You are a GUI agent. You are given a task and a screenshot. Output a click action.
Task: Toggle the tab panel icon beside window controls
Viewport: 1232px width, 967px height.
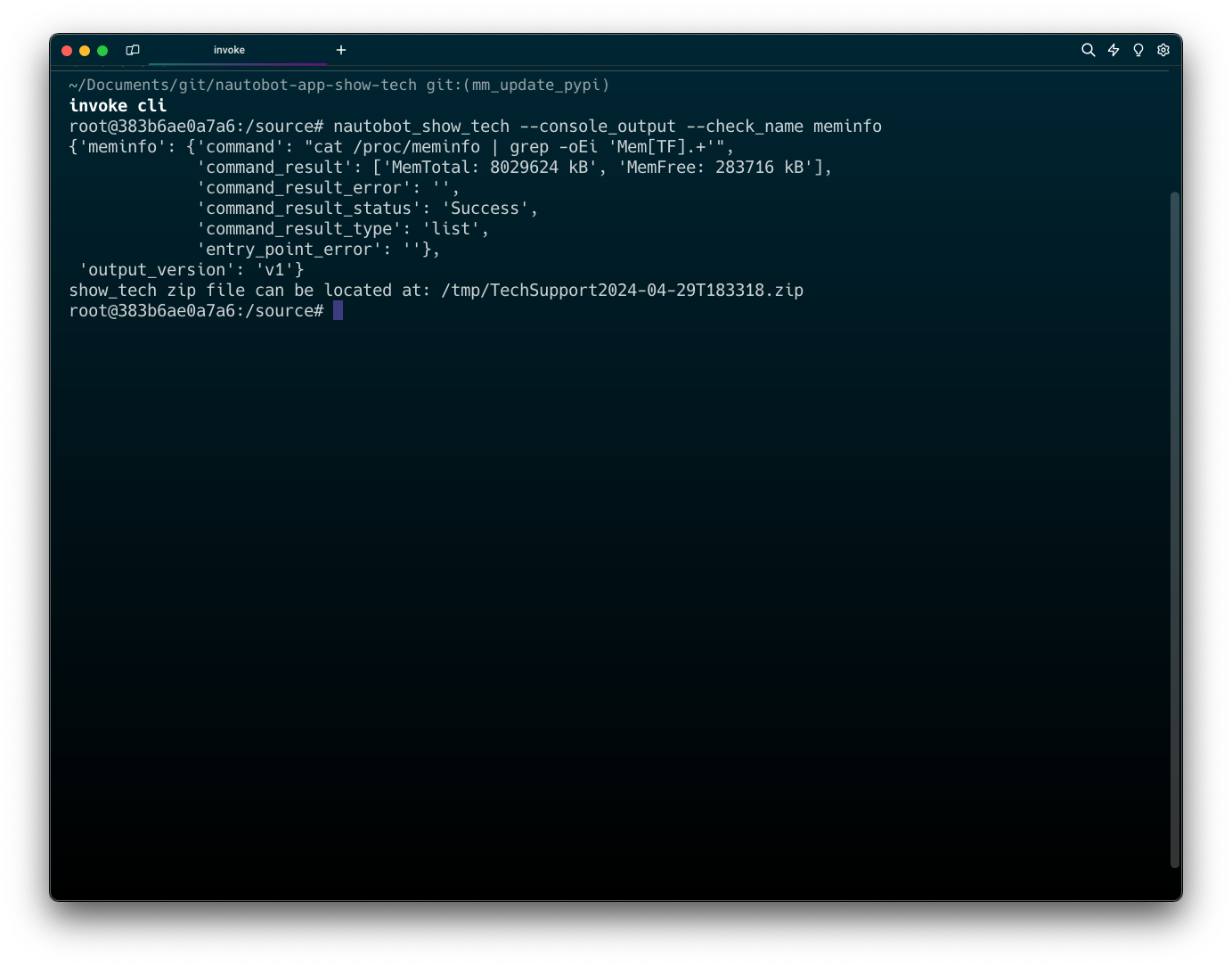pyautogui.click(x=133, y=50)
